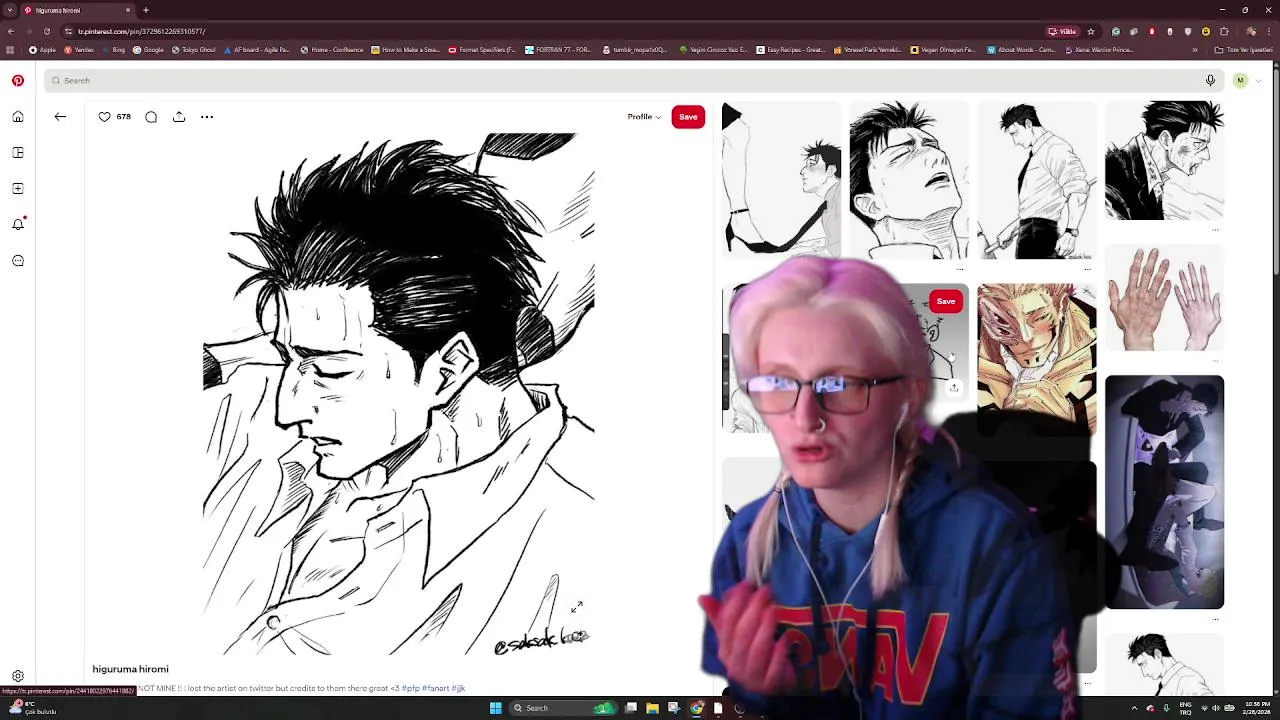Open the boards icon in the Pinterest sidebar
Viewport: 1280px width, 720px height.
tap(18, 153)
